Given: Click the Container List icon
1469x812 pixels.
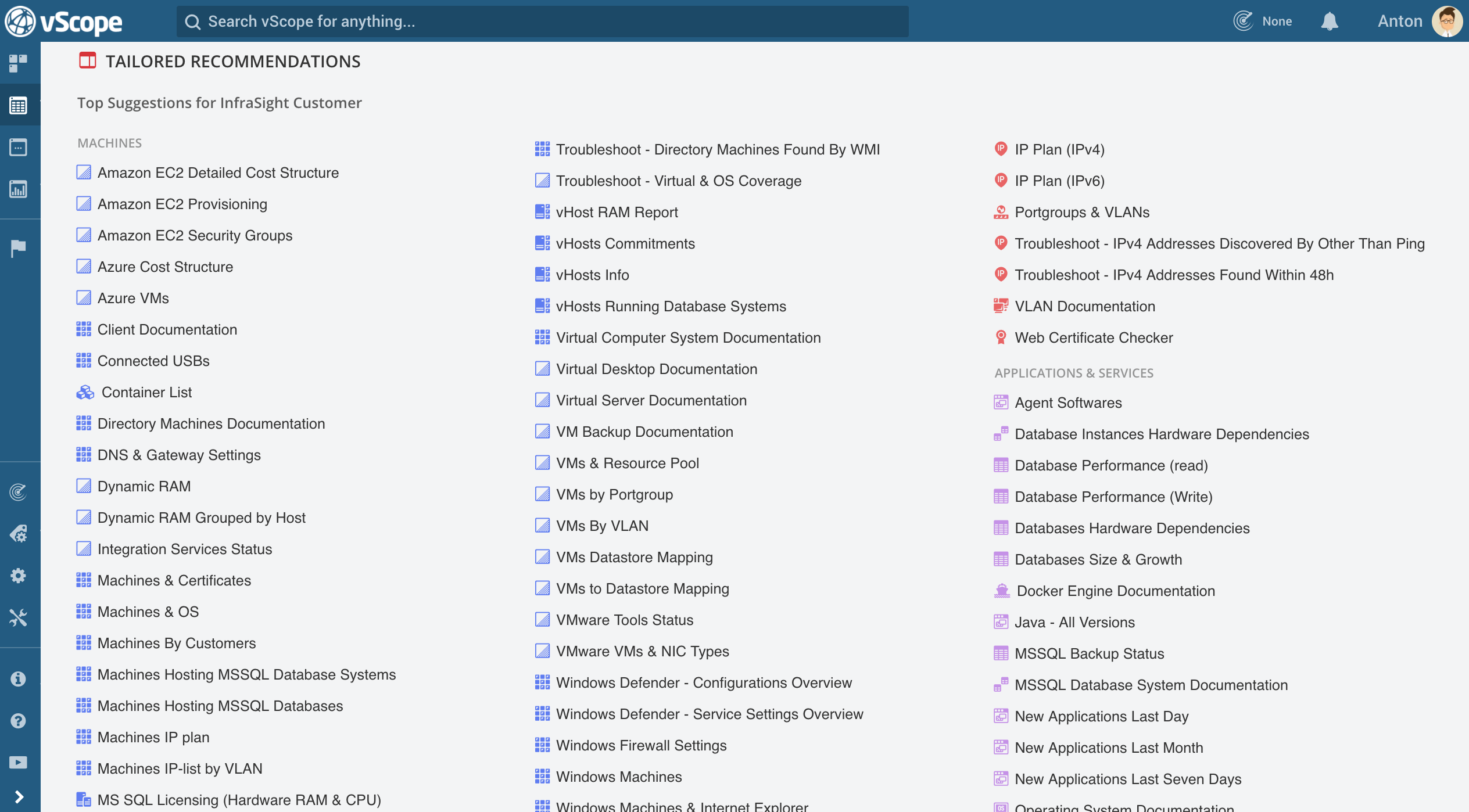Looking at the screenshot, I should pyautogui.click(x=85, y=393).
